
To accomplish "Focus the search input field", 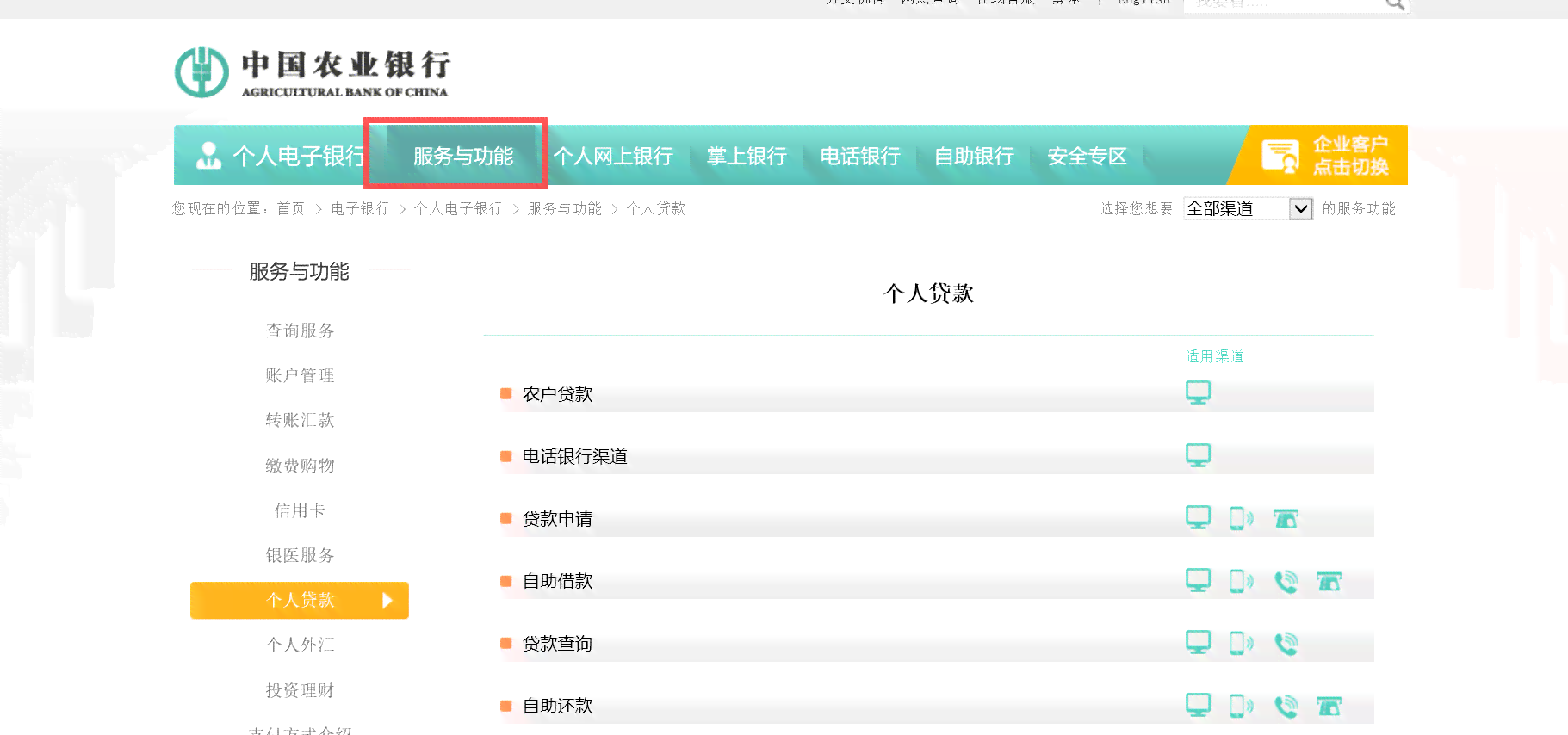I will point(1283,4).
